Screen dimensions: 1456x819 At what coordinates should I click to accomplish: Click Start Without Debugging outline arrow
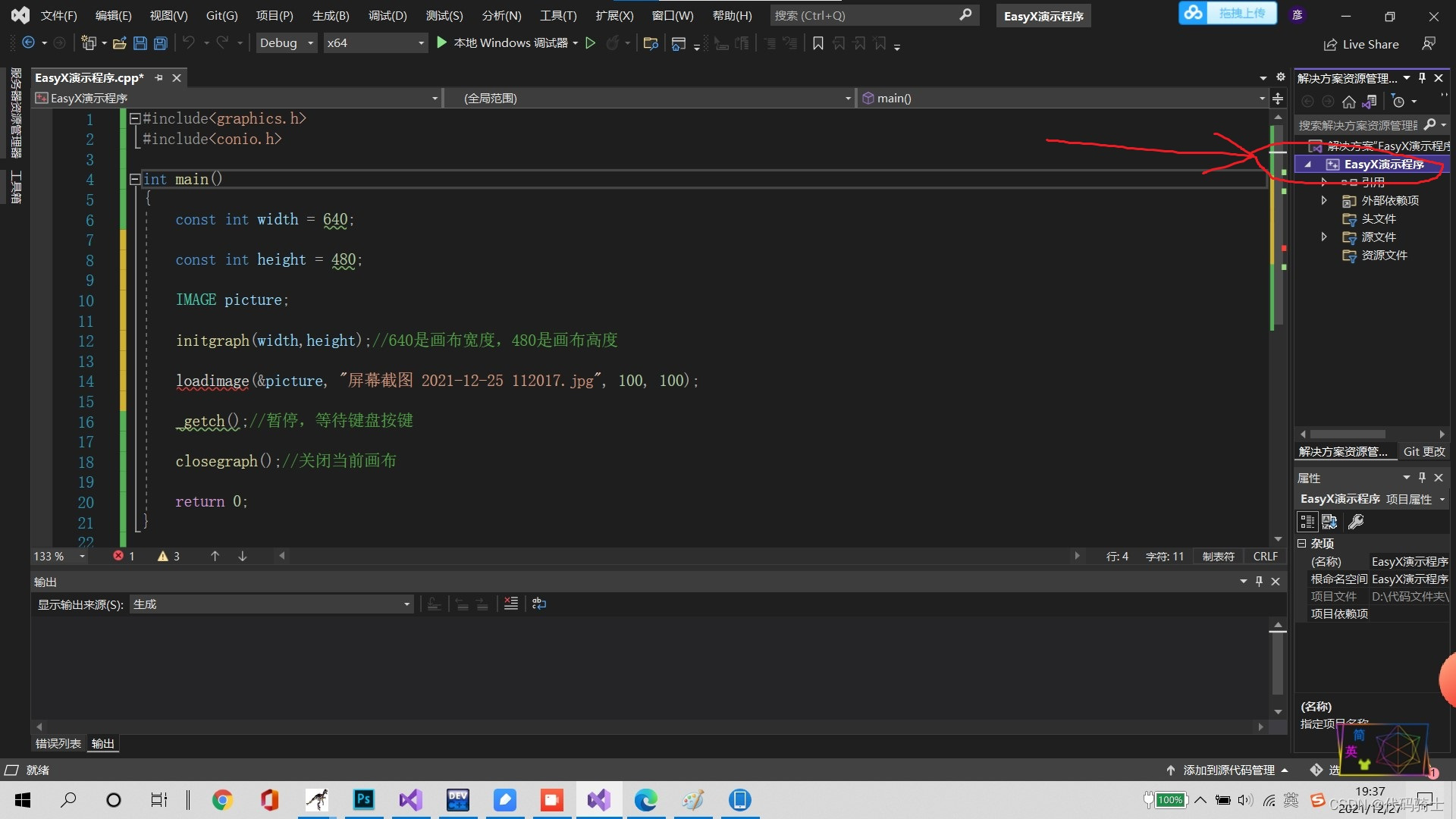coord(591,43)
